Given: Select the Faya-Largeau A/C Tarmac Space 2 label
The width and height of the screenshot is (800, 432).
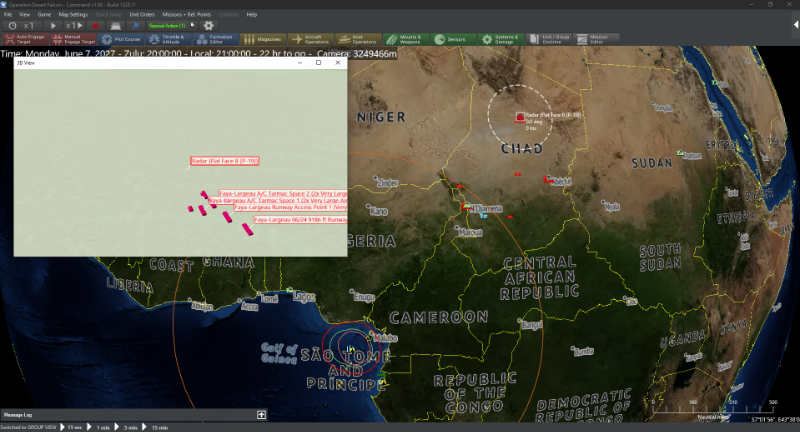Looking at the screenshot, I should (283, 194).
